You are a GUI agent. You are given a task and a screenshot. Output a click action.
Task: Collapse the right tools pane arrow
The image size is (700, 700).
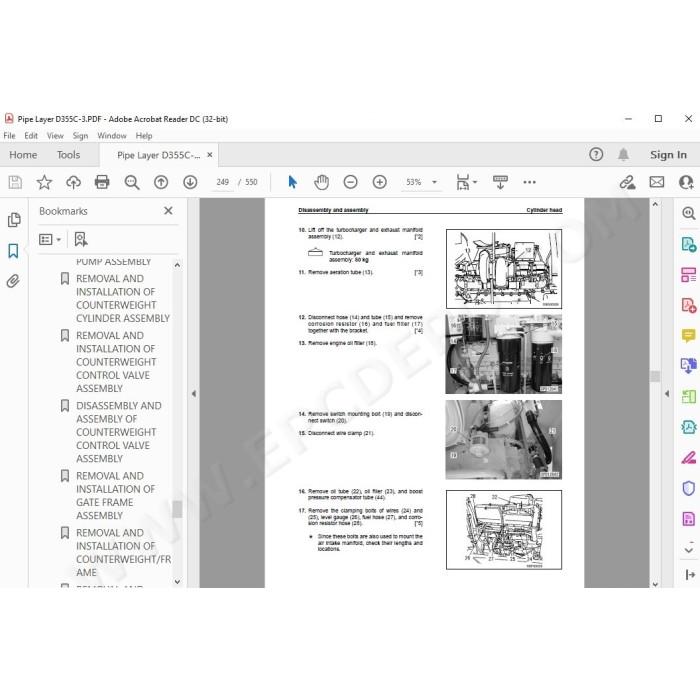667,394
